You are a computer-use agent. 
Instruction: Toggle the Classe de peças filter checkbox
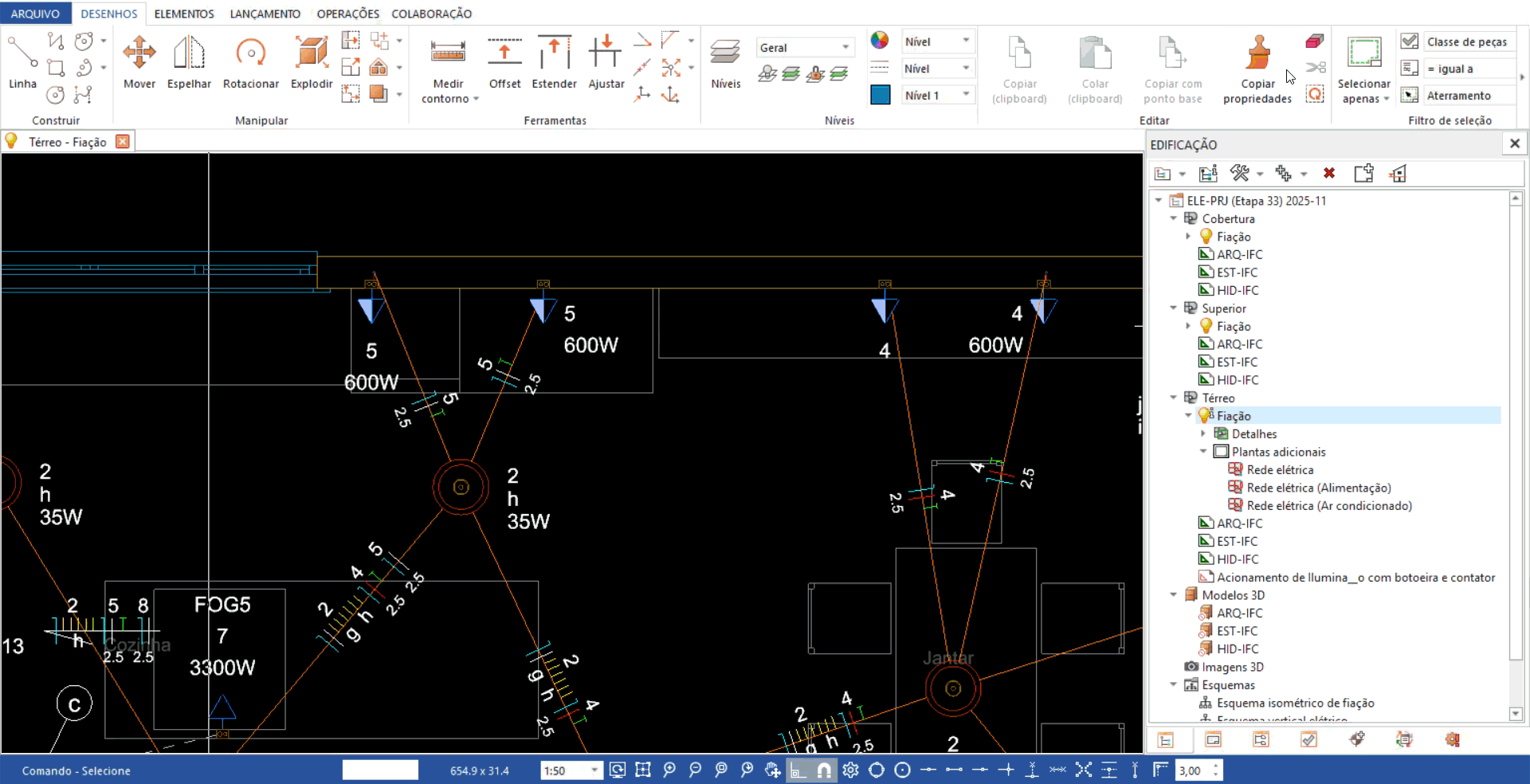(x=1410, y=41)
